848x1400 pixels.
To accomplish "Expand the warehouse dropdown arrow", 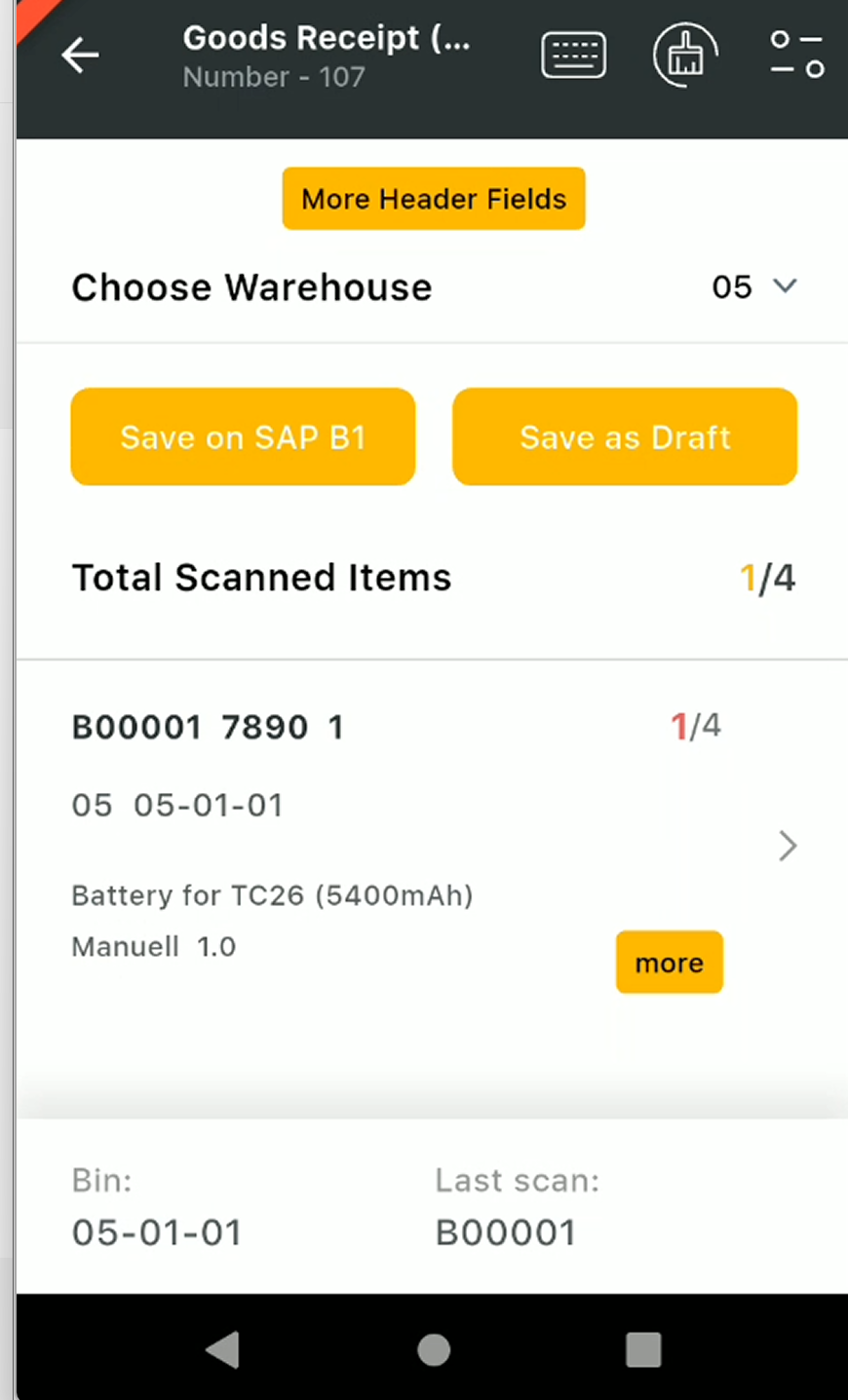I will pyautogui.click(x=785, y=286).
